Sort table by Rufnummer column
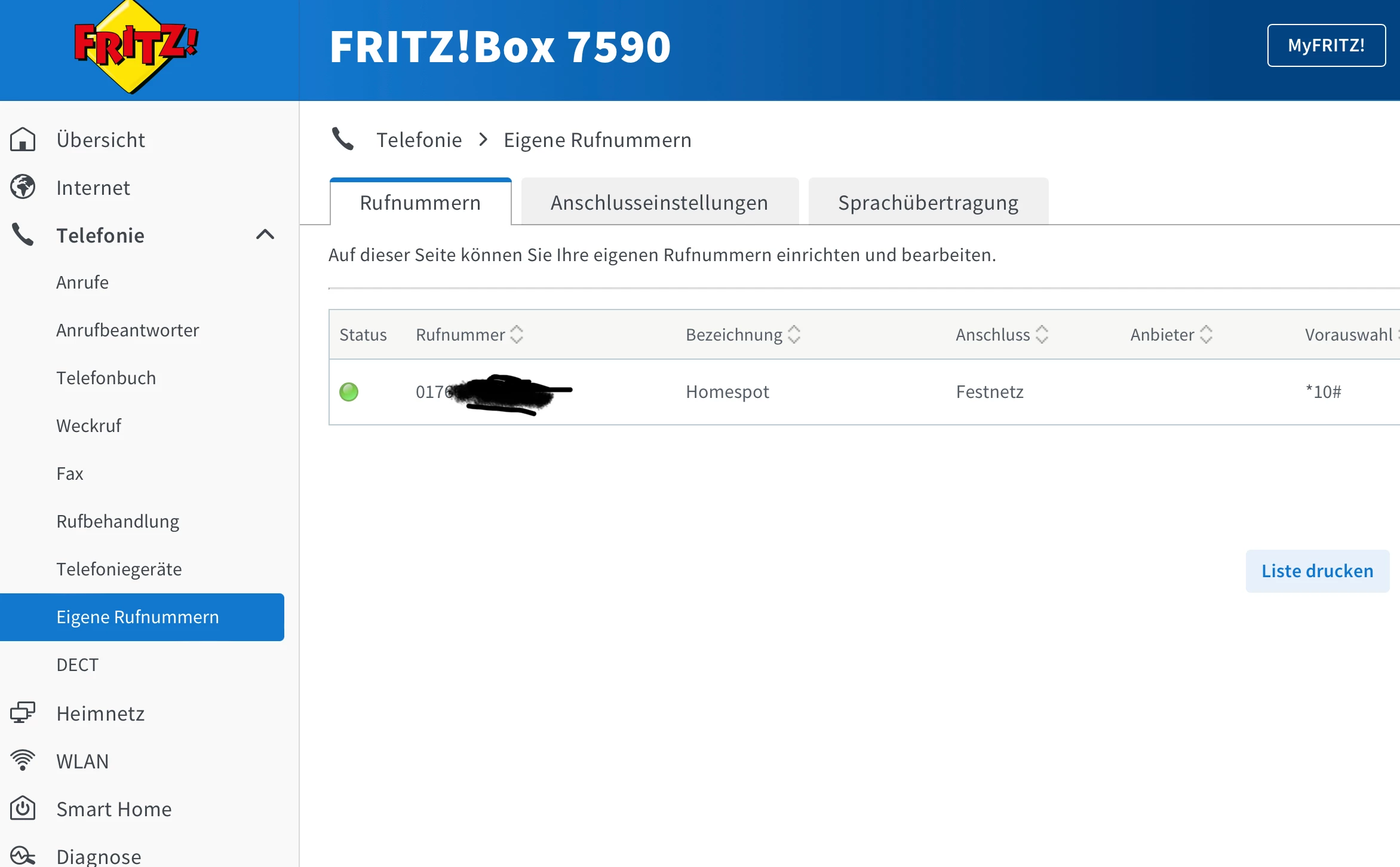The height and width of the screenshot is (867, 1400). (x=517, y=335)
